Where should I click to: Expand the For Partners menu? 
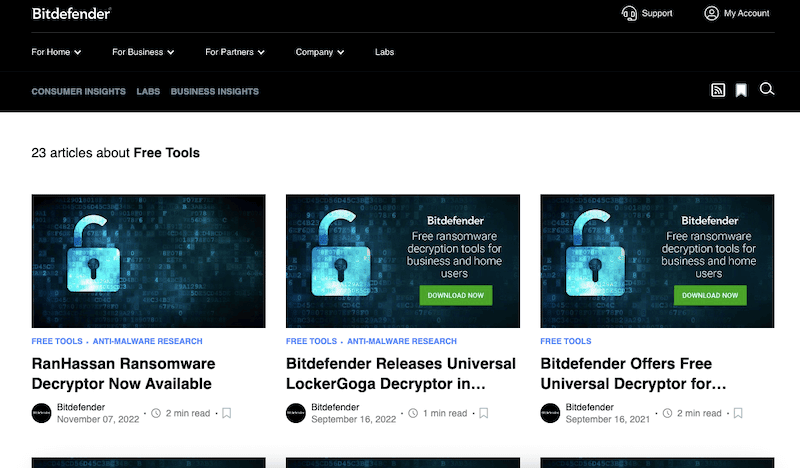point(235,52)
